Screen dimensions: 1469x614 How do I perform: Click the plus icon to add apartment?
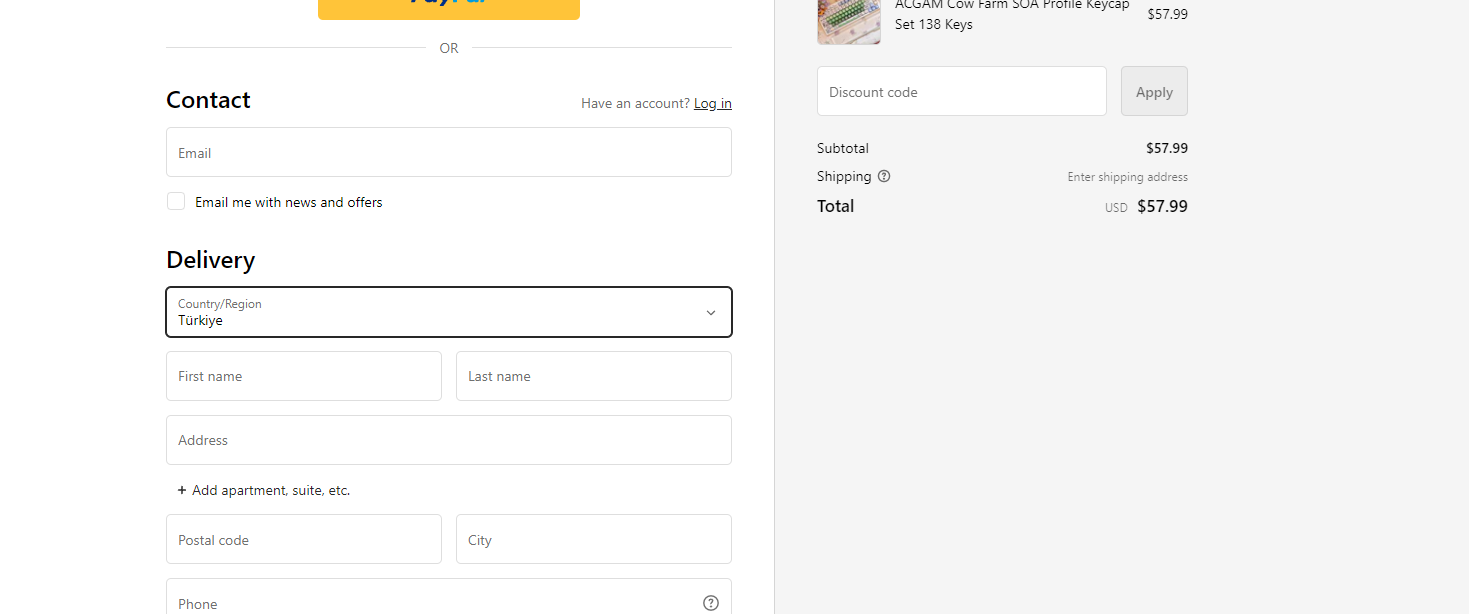[182, 490]
